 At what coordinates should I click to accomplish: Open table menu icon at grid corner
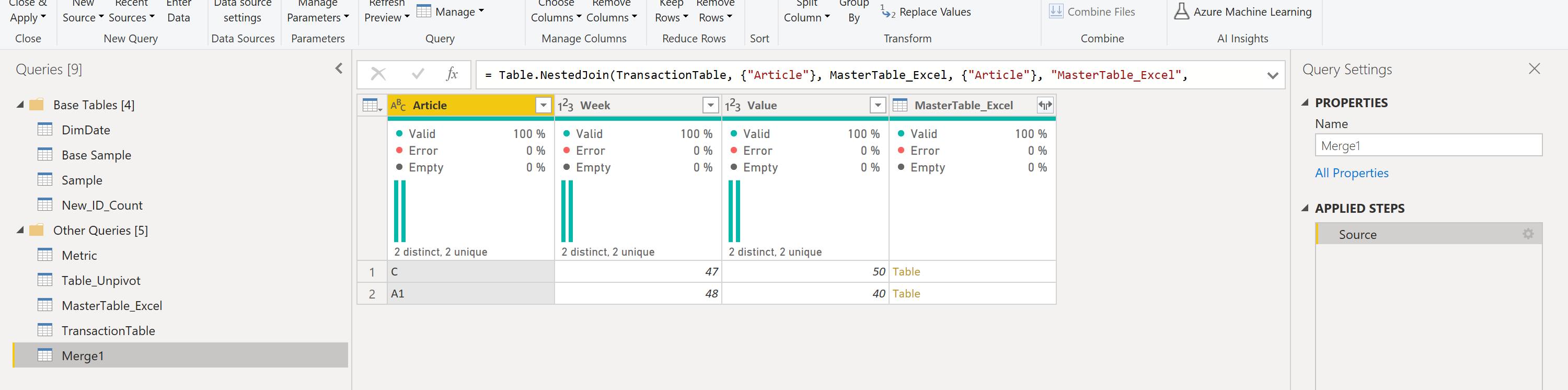pyautogui.click(x=371, y=105)
